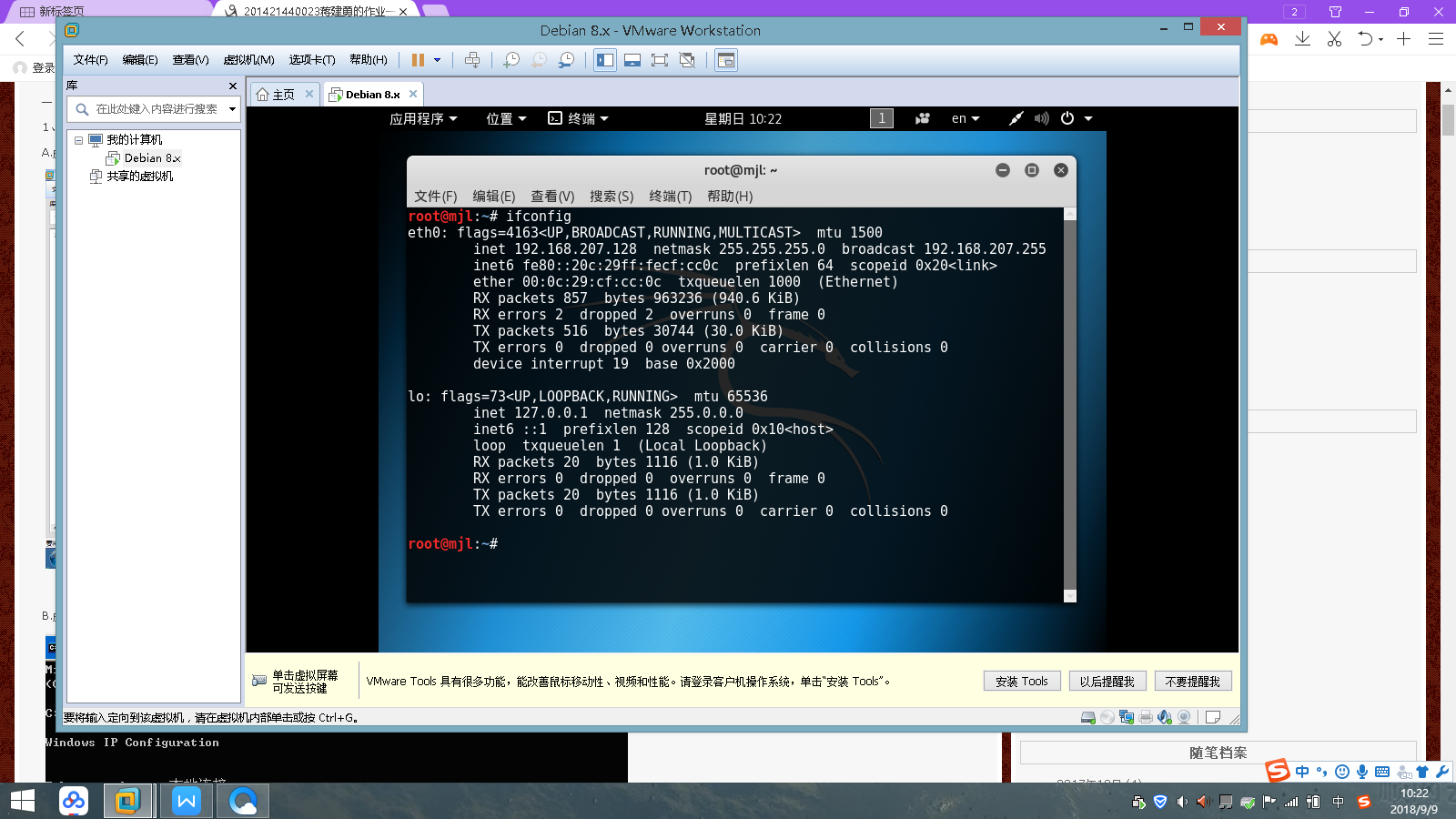Open the Baidu cloud taskbar icon
The image size is (1456, 819).
pos(74,801)
